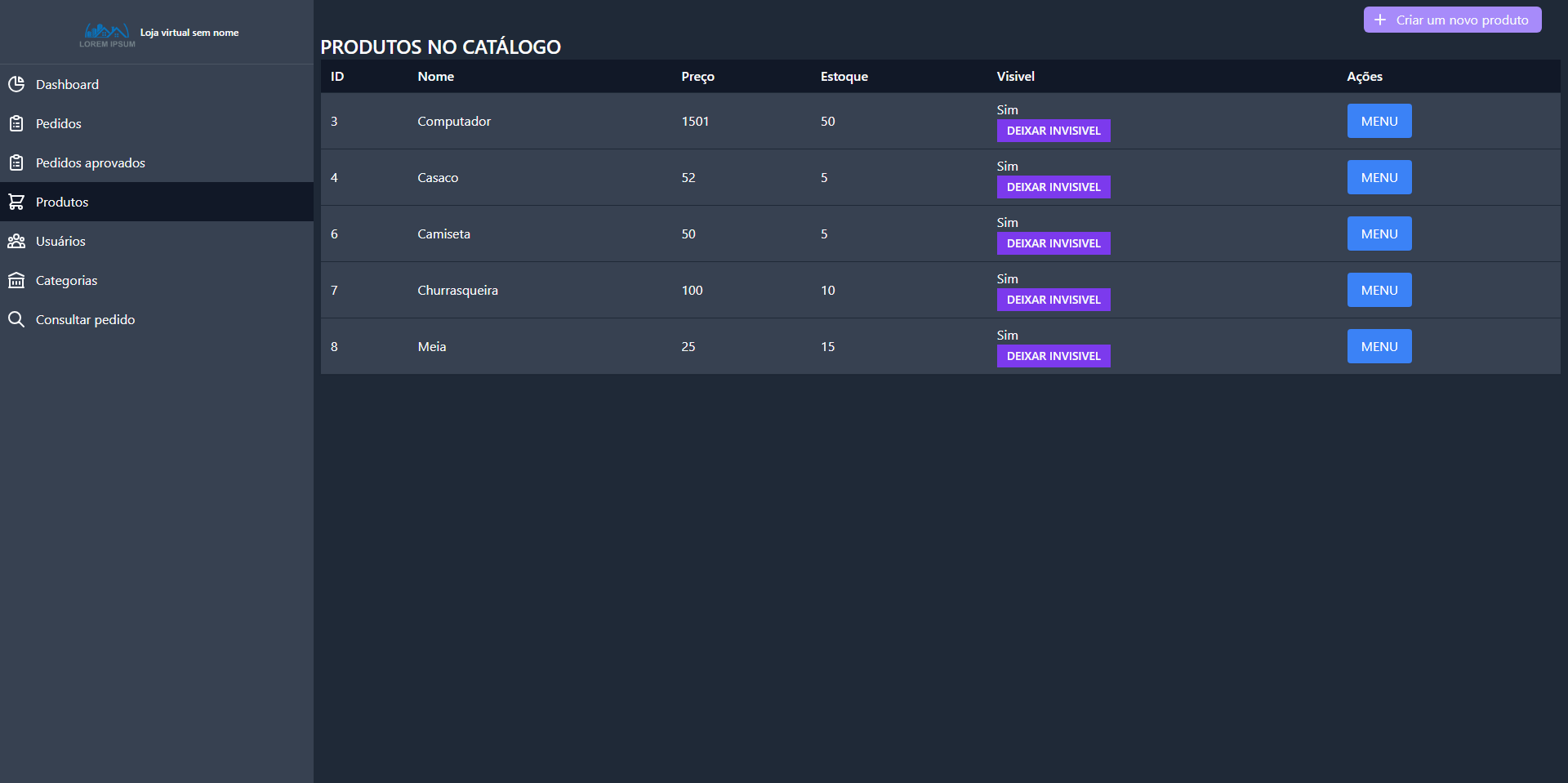The image size is (1568, 783).
Task: Click the Preço column header
Action: 697,76
